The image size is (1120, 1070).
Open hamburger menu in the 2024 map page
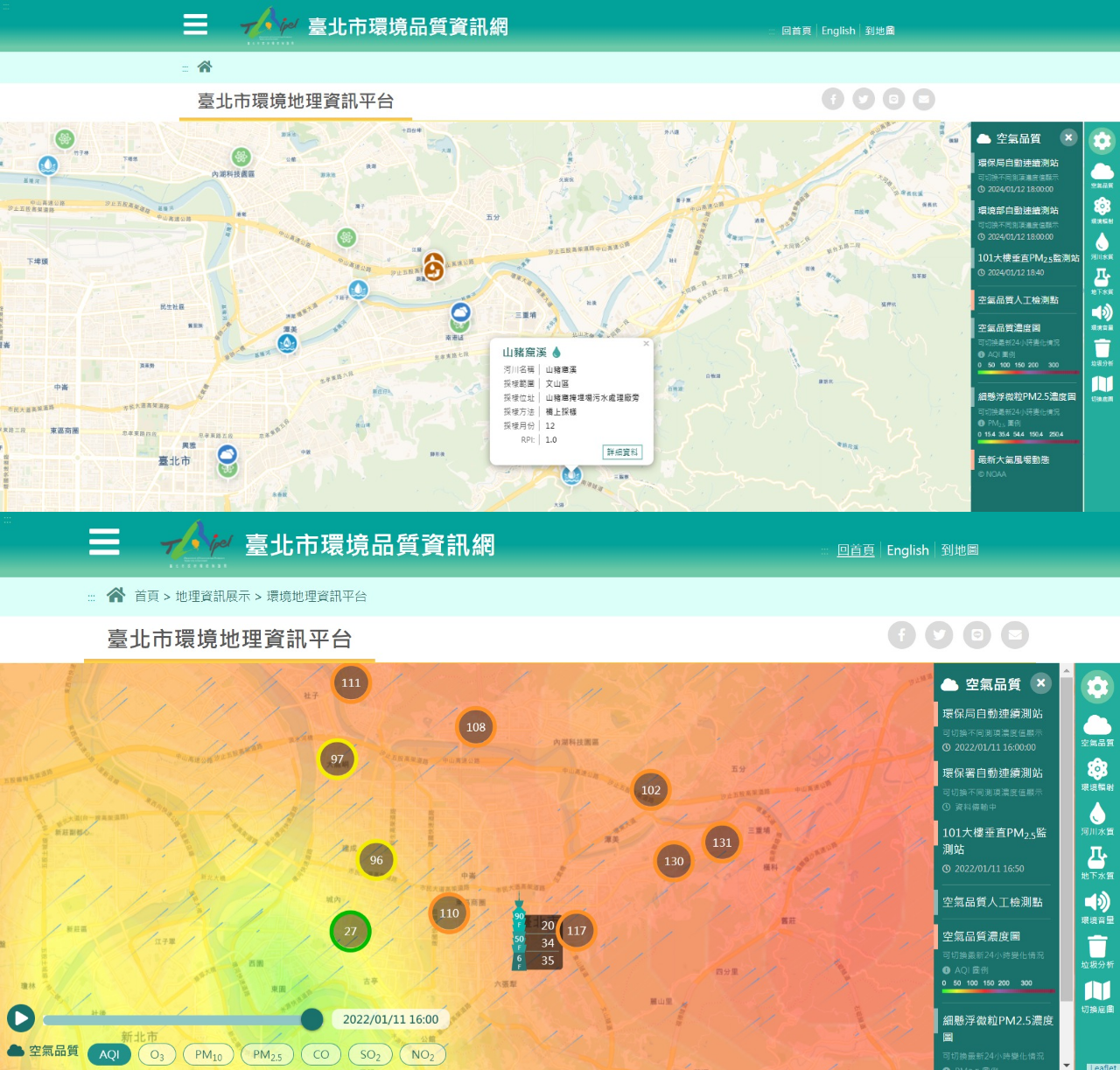click(x=195, y=24)
